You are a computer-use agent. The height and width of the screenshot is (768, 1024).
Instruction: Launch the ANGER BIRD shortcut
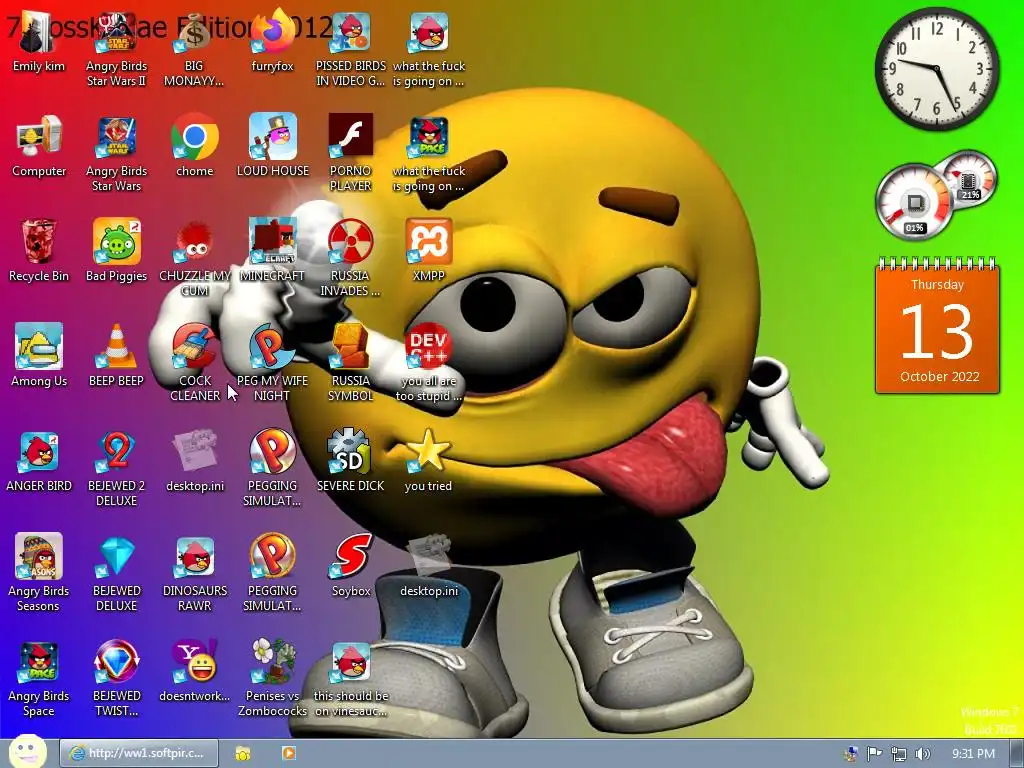pyautogui.click(x=39, y=462)
